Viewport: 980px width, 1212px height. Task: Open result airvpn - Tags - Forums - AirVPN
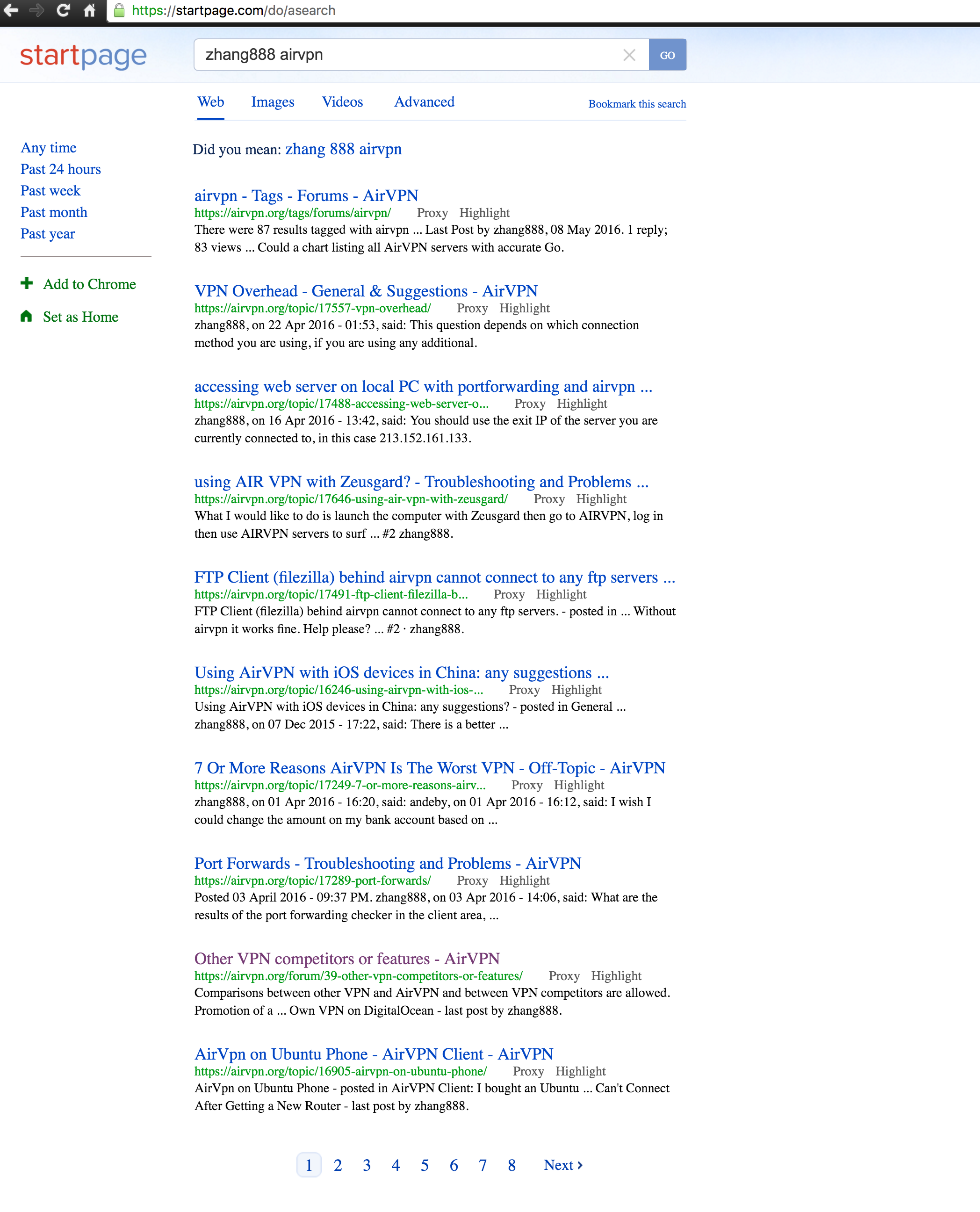[x=306, y=195]
